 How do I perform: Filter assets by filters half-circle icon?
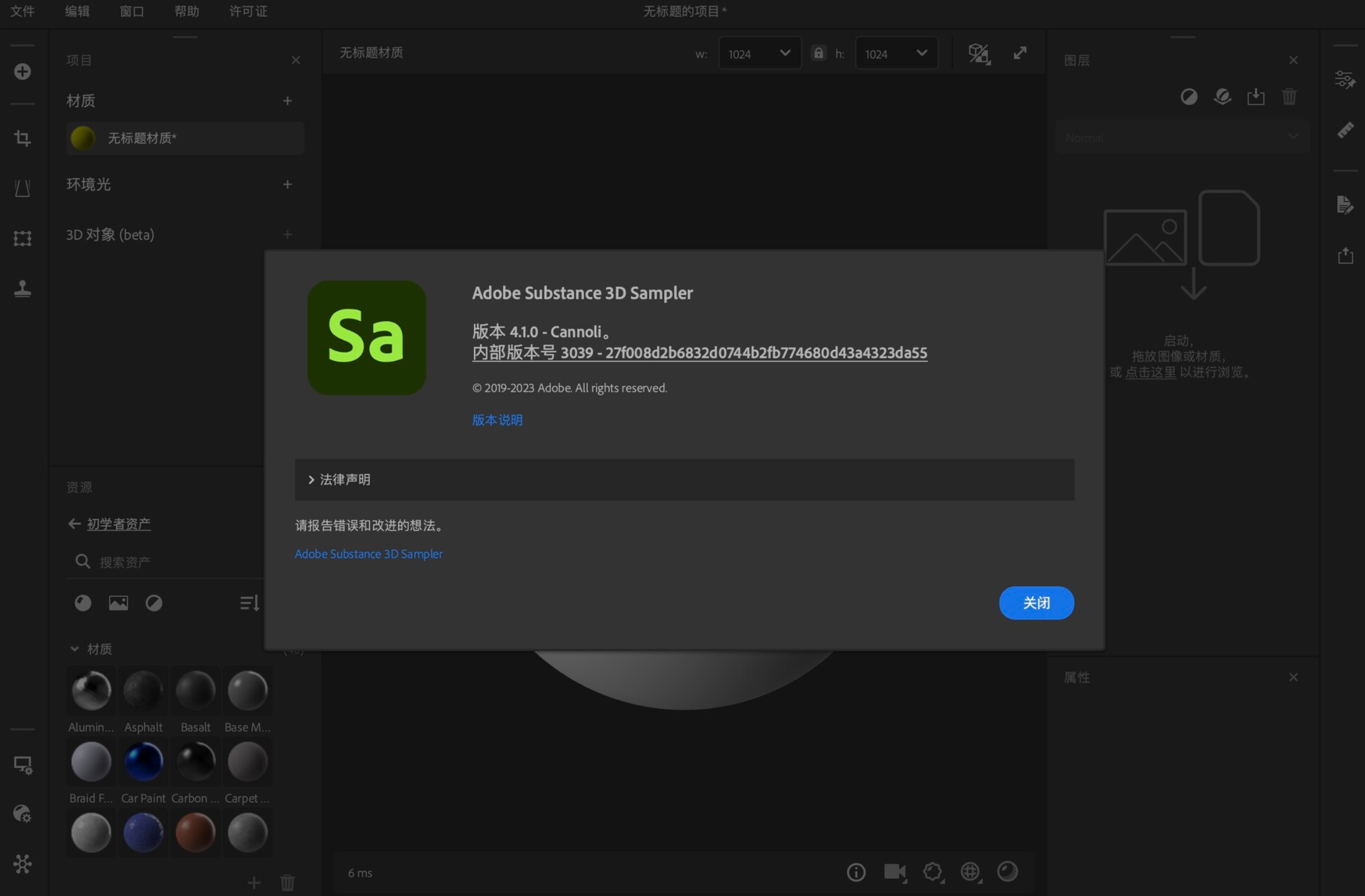(154, 603)
